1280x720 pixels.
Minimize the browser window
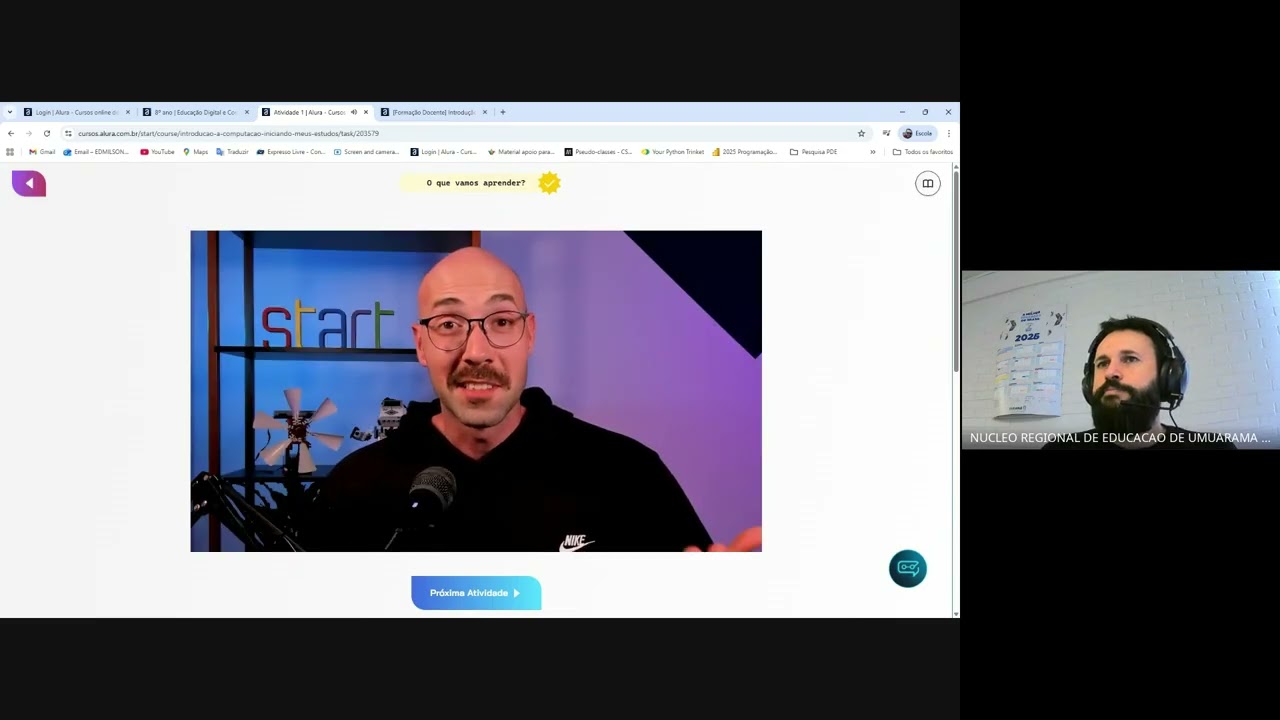pyautogui.click(x=902, y=112)
